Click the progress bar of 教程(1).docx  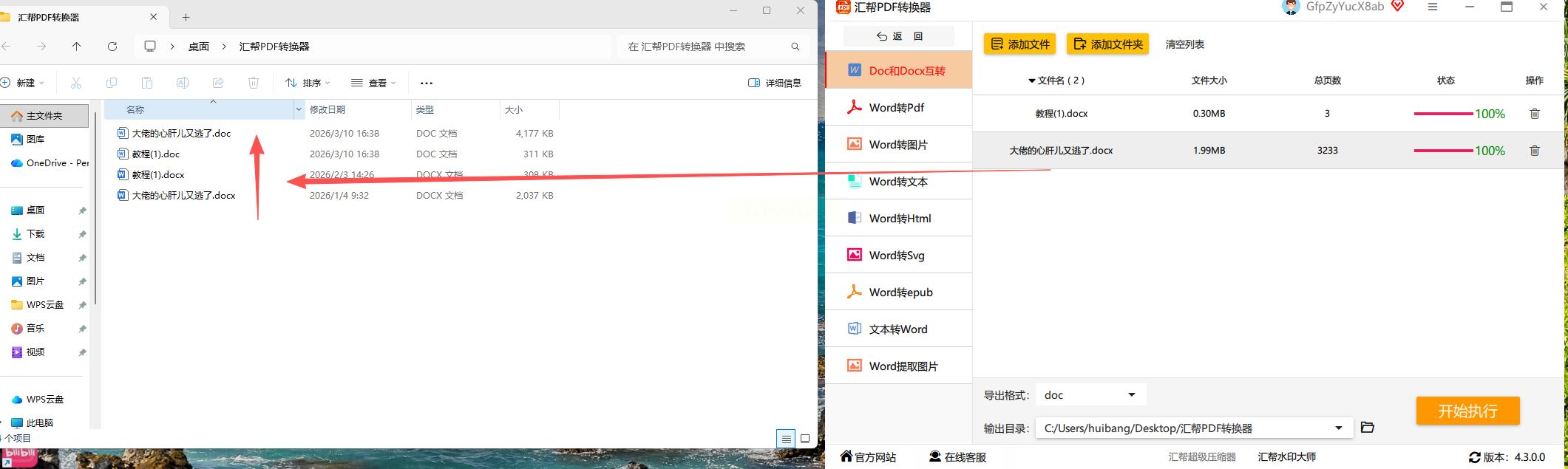click(x=1443, y=114)
